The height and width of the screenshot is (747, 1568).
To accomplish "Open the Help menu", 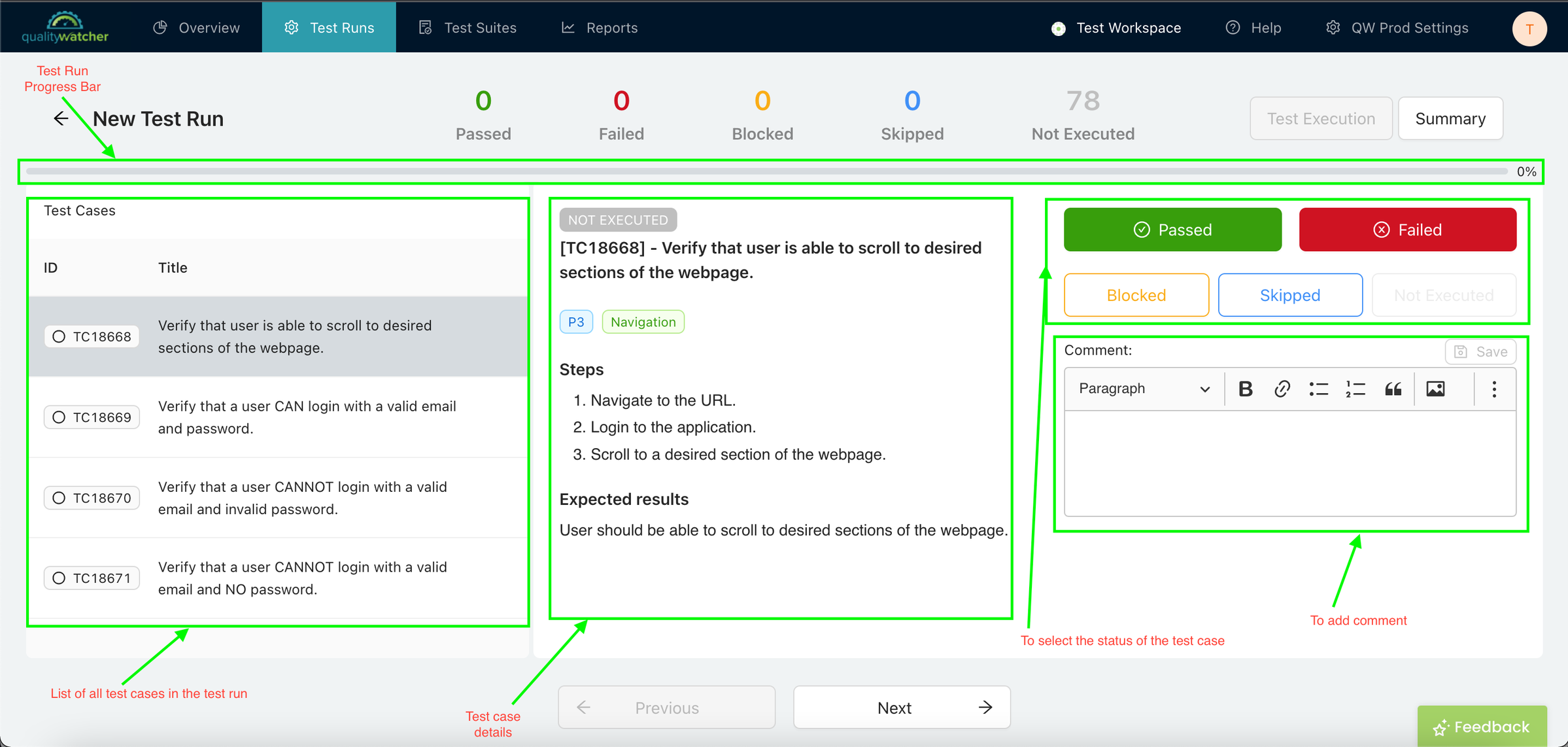I will [x=1253, y=27].
